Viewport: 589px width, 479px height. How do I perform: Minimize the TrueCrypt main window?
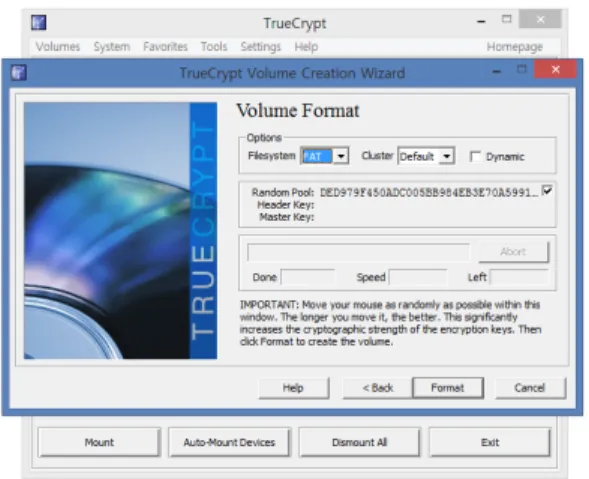481,21
